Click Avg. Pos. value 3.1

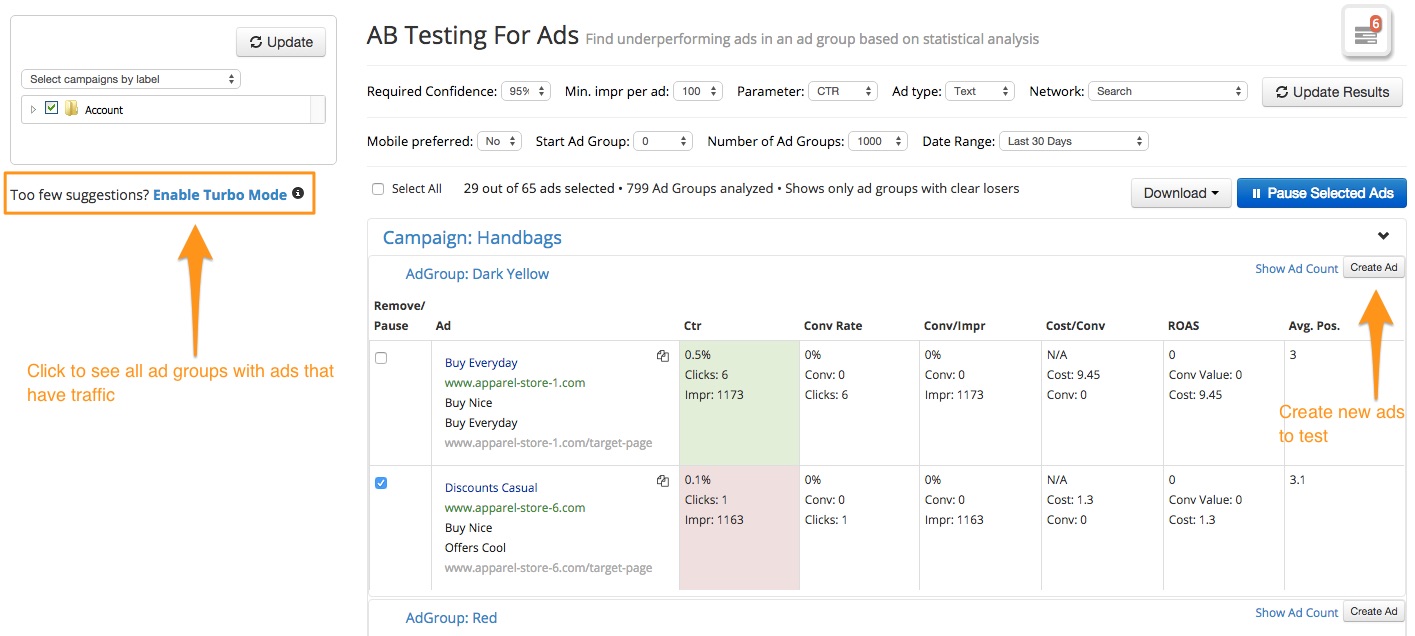click(x=1298, y=480)
